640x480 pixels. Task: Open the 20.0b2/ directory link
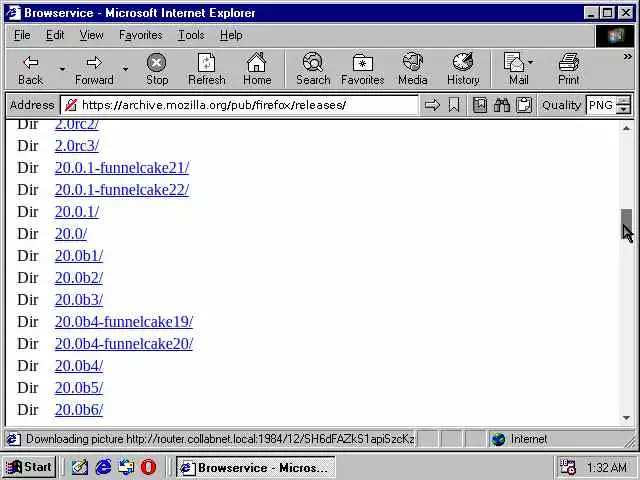pos(79,278)
